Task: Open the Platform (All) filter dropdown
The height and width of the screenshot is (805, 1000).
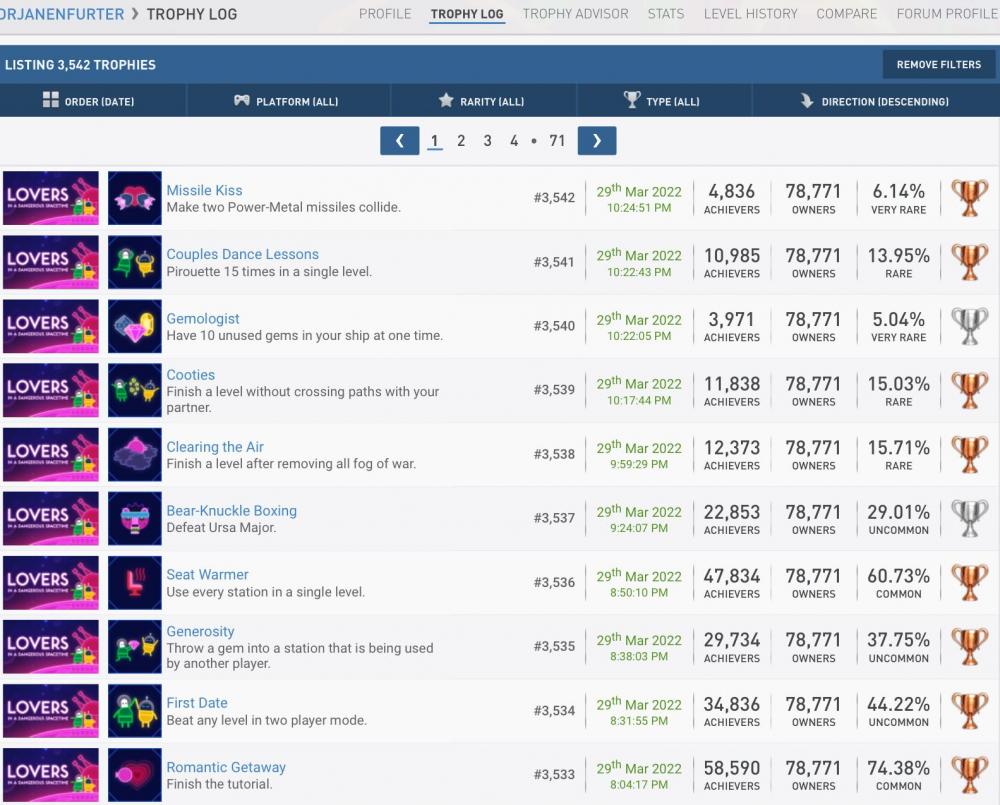Action: [x=286, y=101]
